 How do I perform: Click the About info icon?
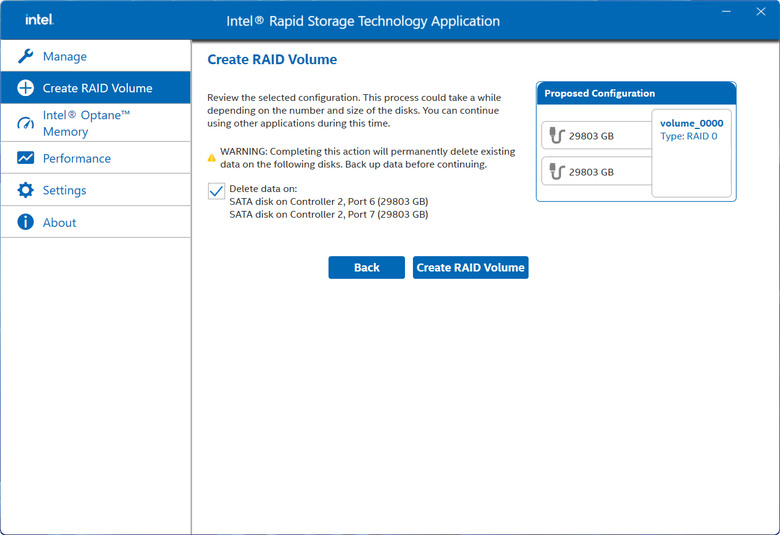(x=25, y=222)
